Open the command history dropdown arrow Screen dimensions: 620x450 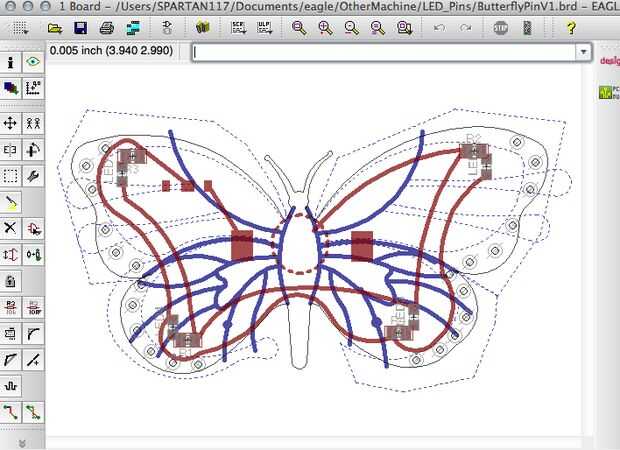coord(583,52)
